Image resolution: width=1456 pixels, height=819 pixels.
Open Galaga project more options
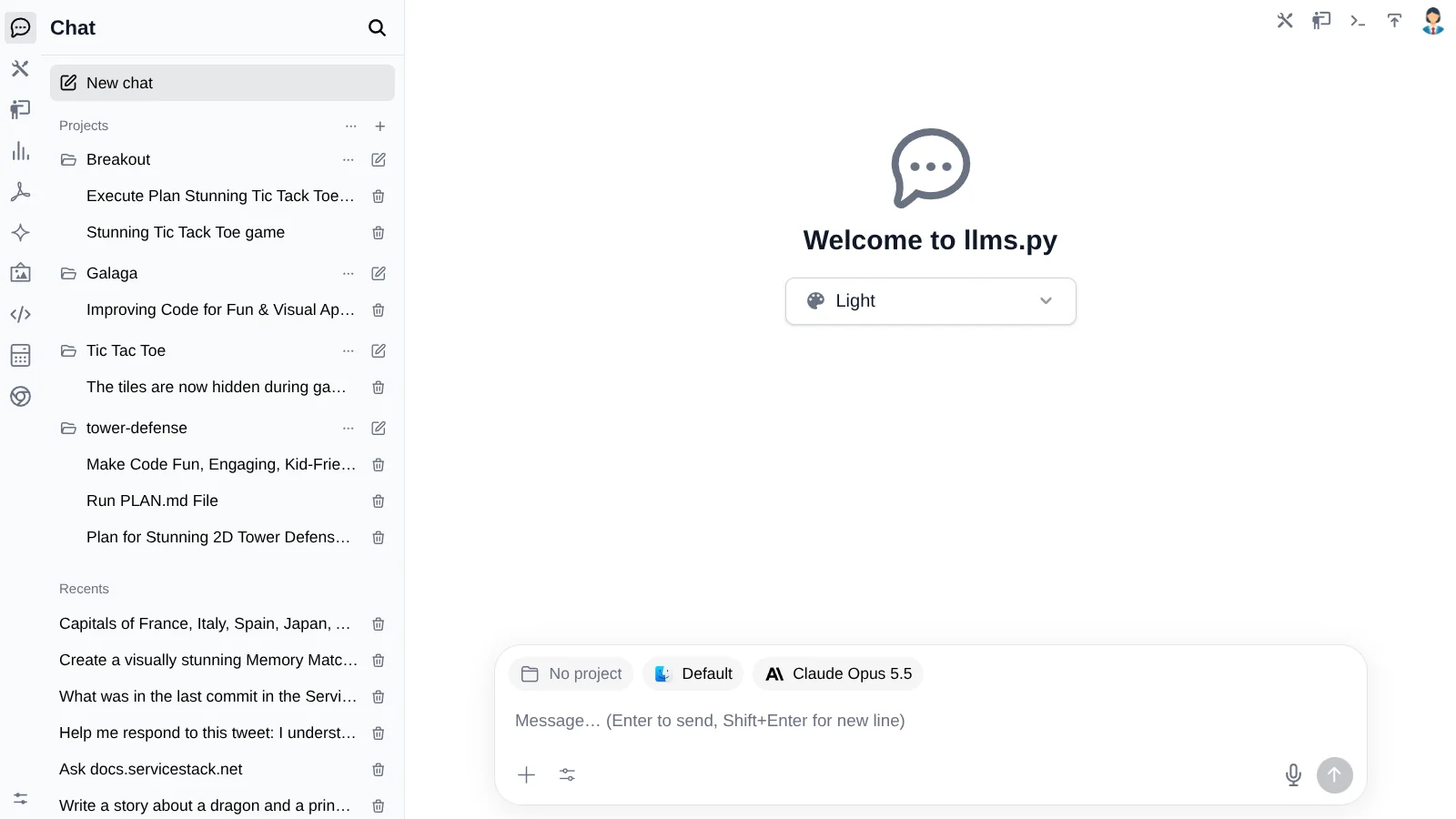[349, 273]
